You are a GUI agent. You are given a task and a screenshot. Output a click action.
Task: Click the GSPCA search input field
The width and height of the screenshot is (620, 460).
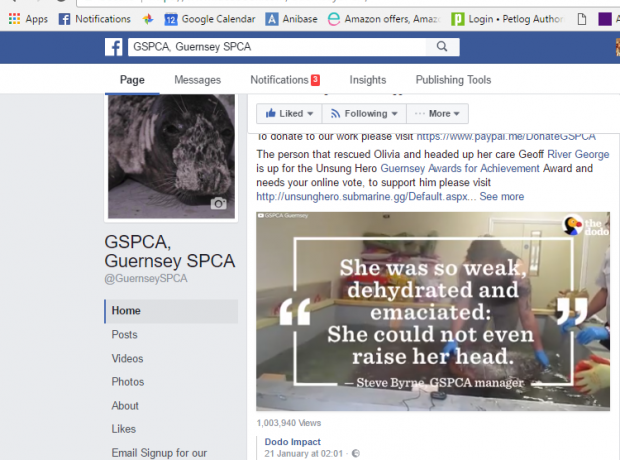pyautogui.click(x=277, y=47)
